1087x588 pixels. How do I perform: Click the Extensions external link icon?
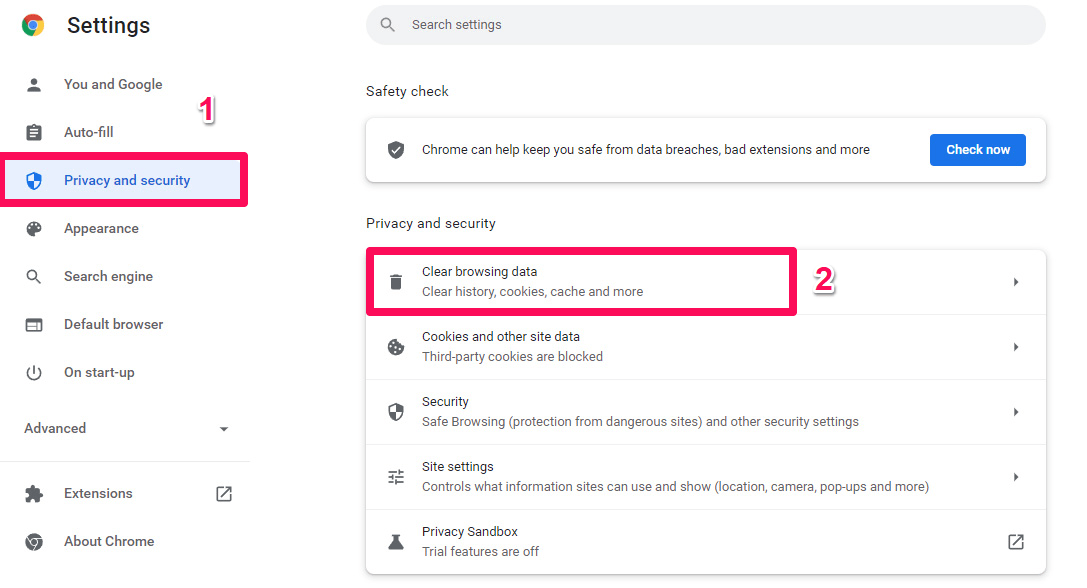[x=224, y=493]
